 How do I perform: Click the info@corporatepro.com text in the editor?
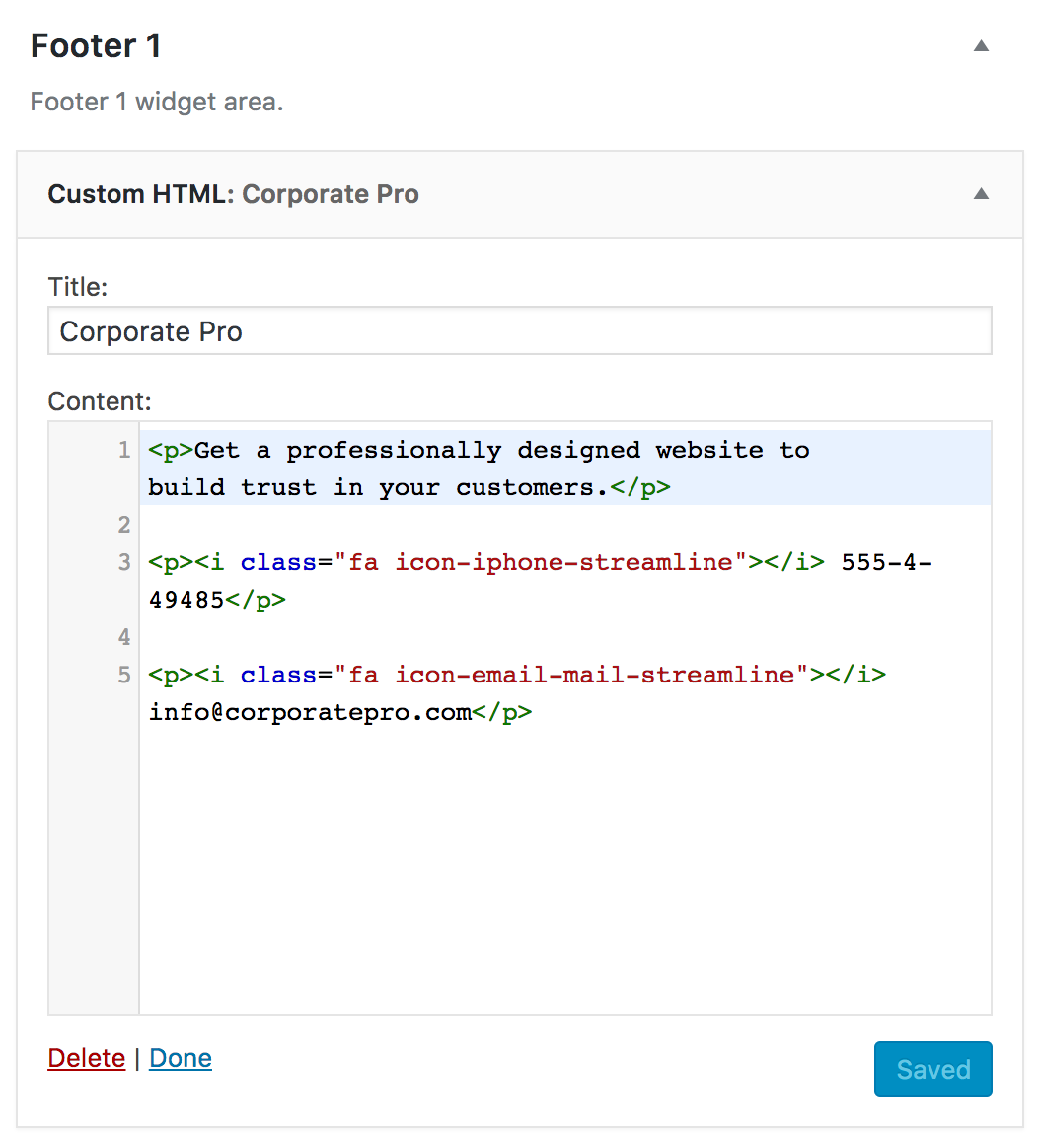[x=306, y=711]
